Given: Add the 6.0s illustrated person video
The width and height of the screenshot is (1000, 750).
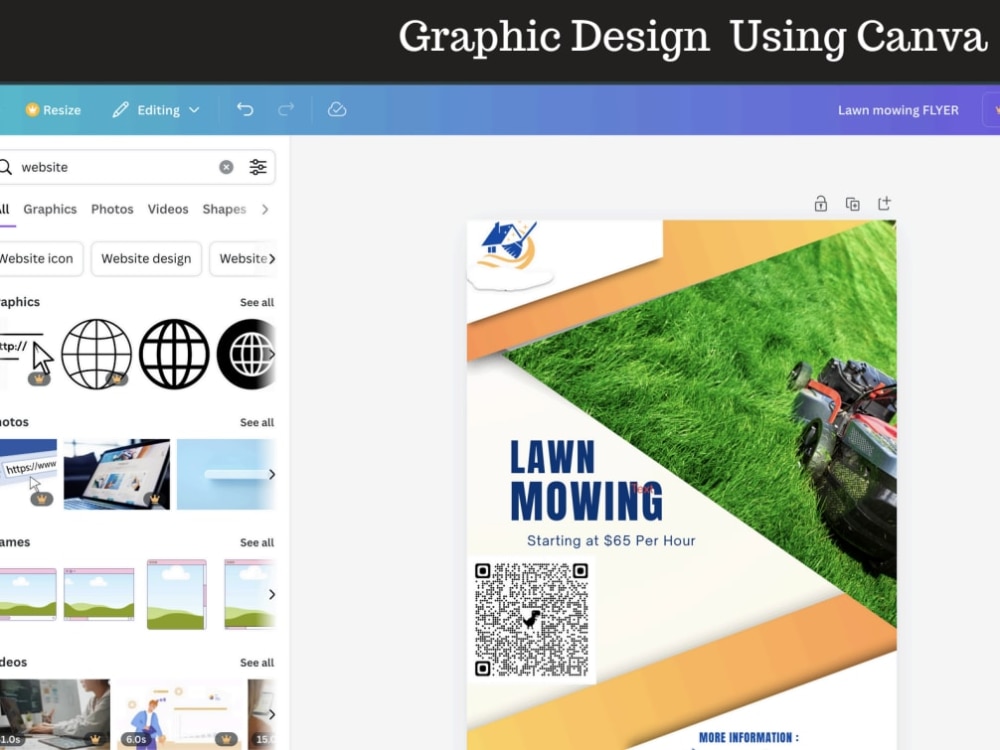Looking at the screenshot, I should point(179,714).
